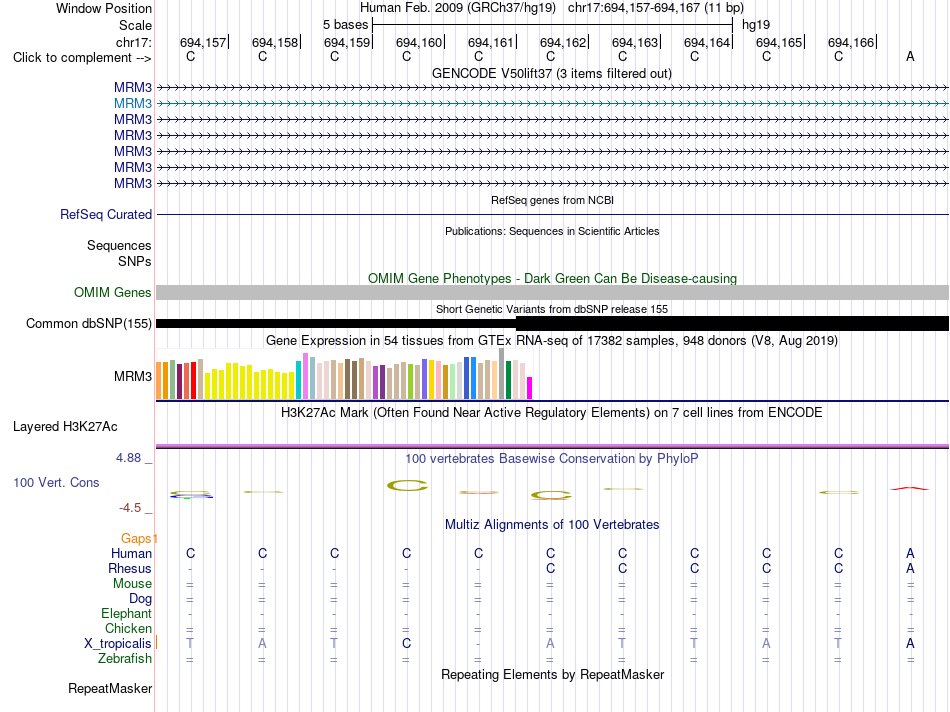Click the magenta bar in GTEx expression chart

[x=530, y=388]
